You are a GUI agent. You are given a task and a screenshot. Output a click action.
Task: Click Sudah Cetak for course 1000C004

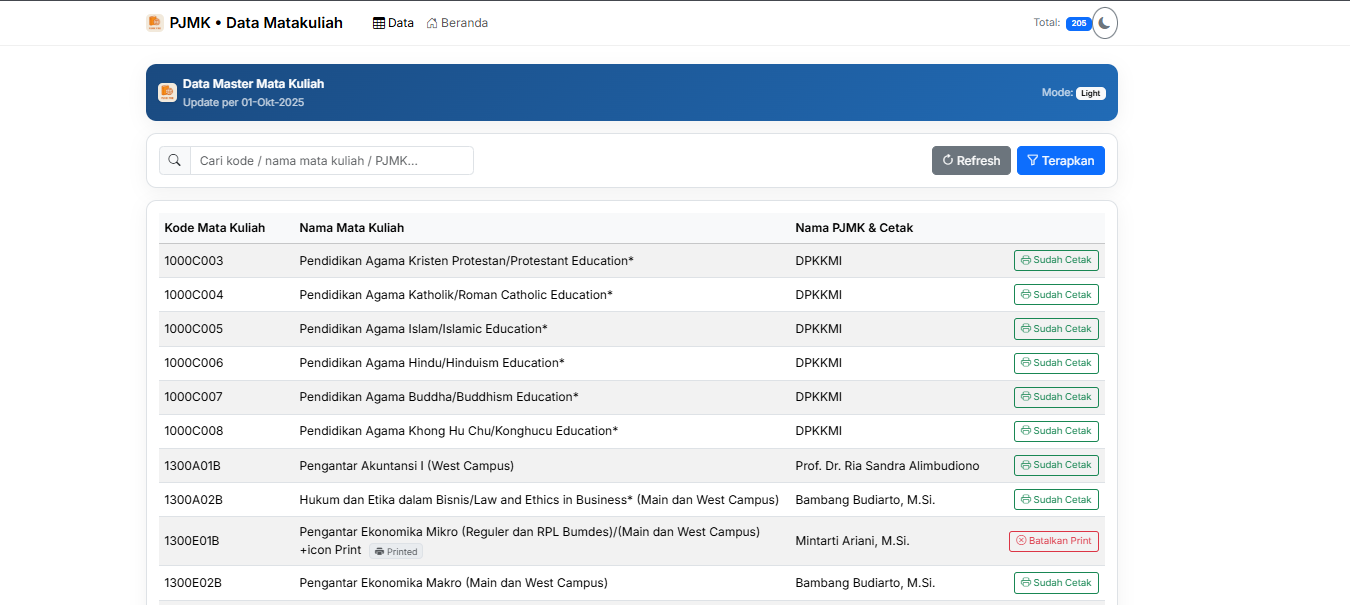coord(1056,295)
